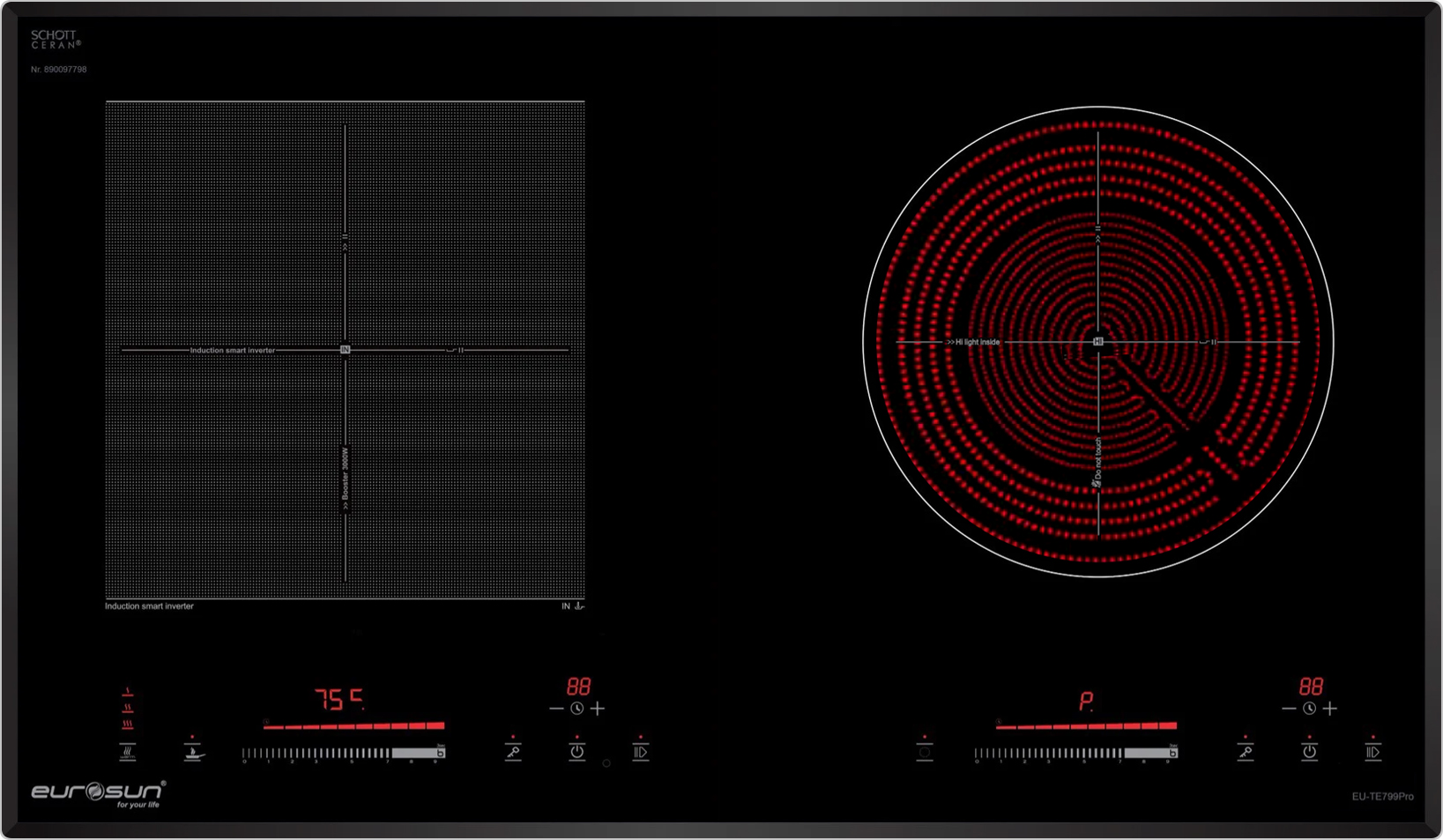Click the HI center of the radiant zone
This screenshot has height=840, width=1443.
(1097, 341)
